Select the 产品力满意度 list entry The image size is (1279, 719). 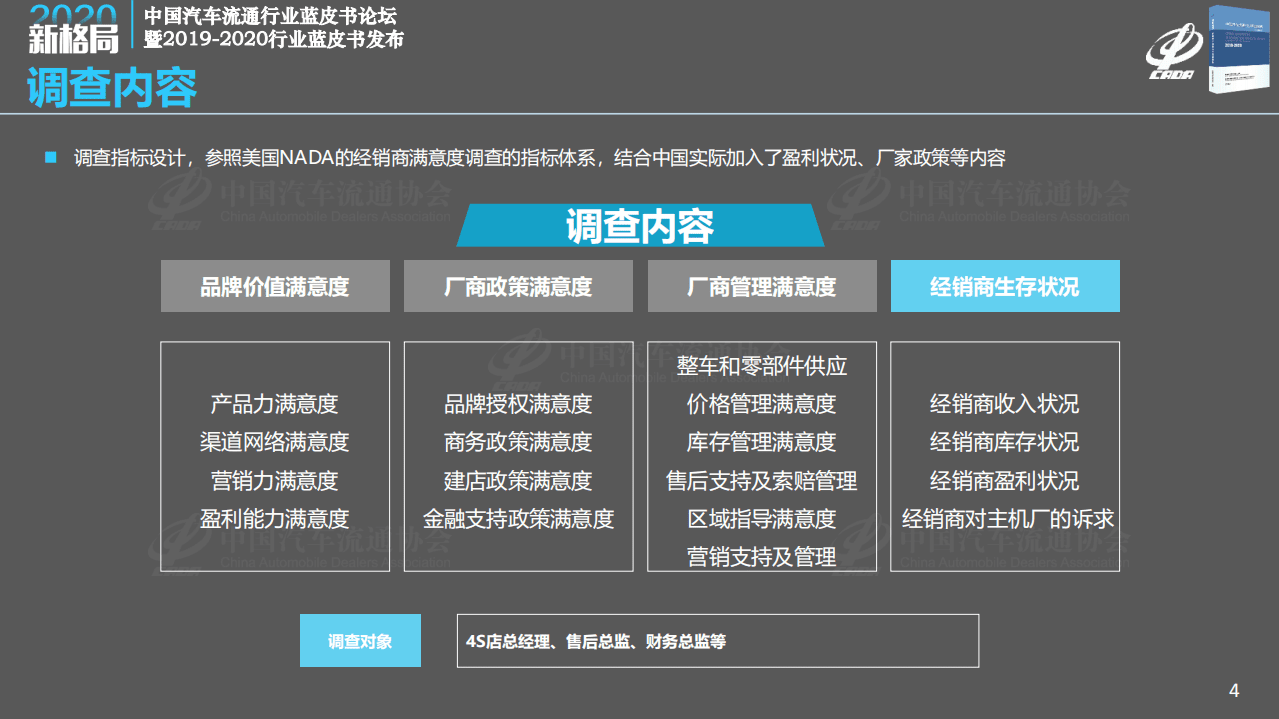pyautogui.click(x=274, y=404)
